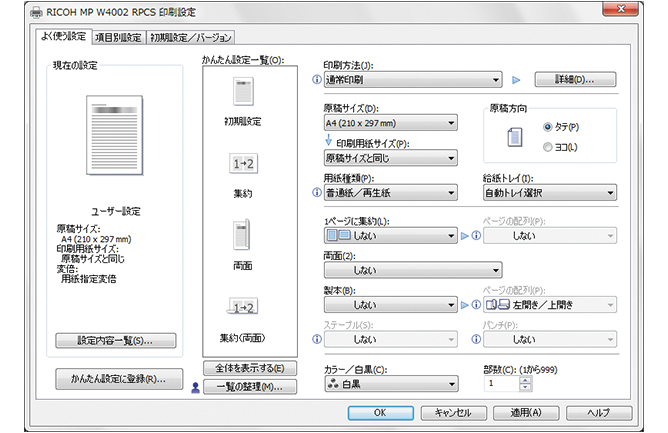
Task: Open the 原稿サイズ dropdown
Action: click(x=390, y=123)
